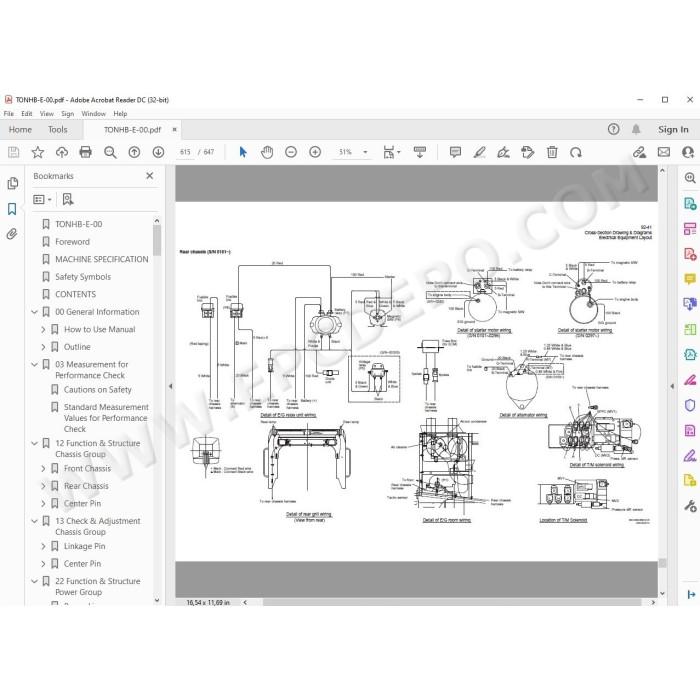Open the Window menu
Viewport: 700px width, 700px height.
tap(93, 114)
